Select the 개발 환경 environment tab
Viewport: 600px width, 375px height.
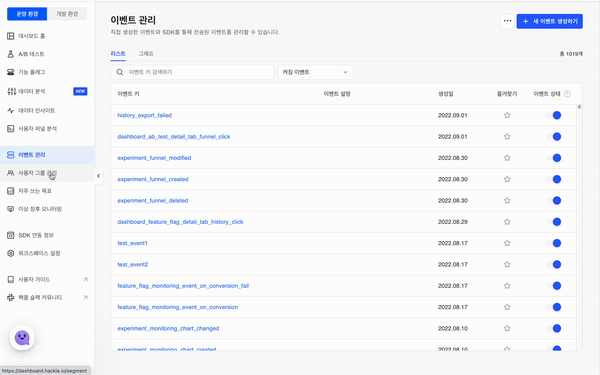click(67, 14)
